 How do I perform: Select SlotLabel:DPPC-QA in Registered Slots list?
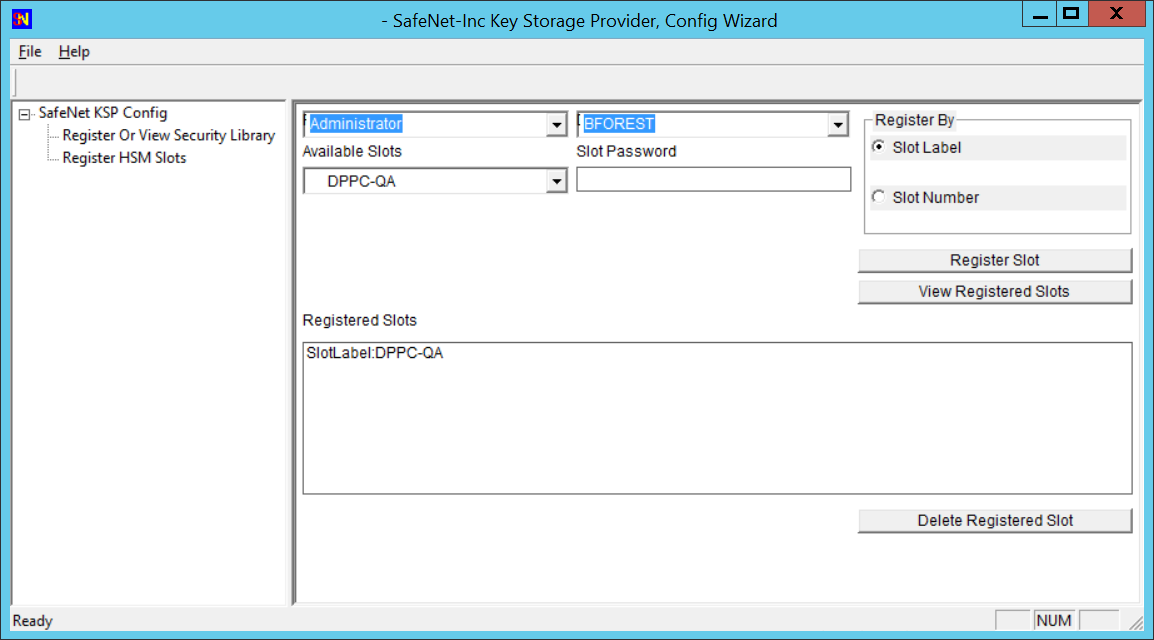pyautogui.click(x=375, y=353)
